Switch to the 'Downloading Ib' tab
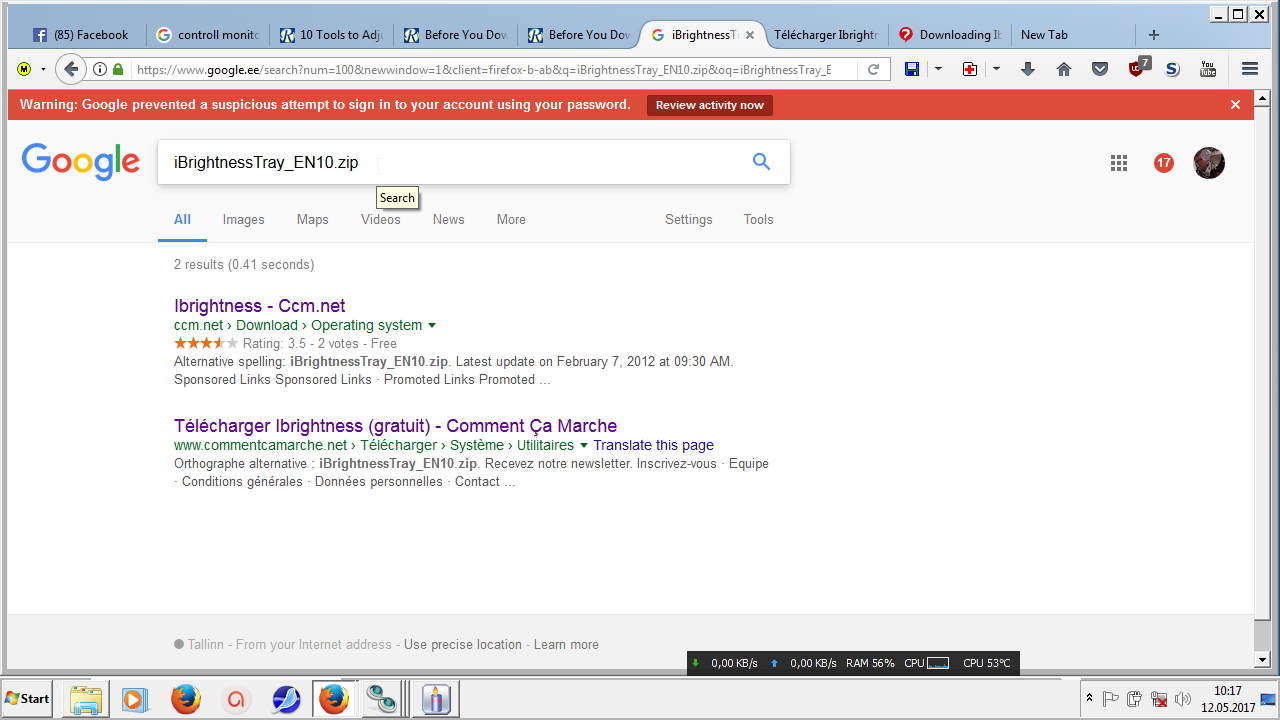Viewport: 1280px width, 720px height. pos(950,34)
